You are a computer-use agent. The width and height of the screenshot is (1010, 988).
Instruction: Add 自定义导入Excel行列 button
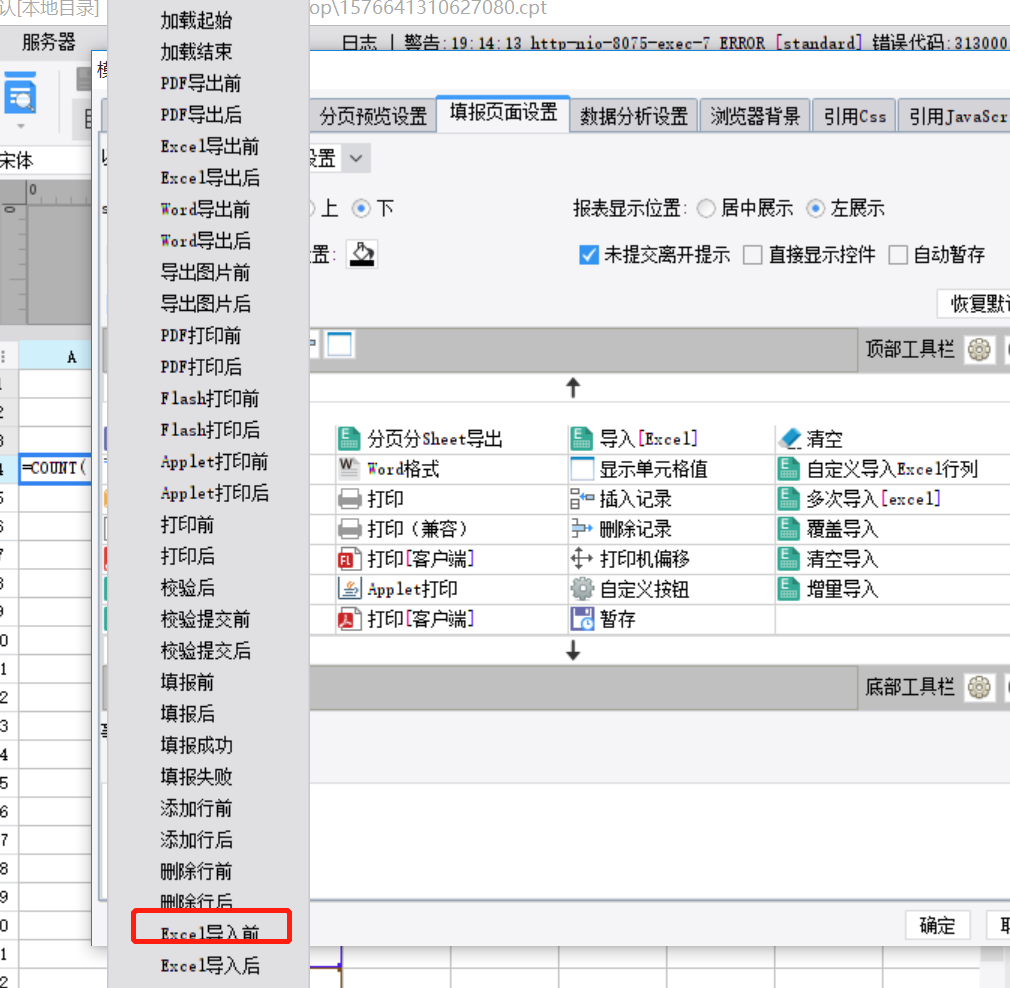pos(879,469)
